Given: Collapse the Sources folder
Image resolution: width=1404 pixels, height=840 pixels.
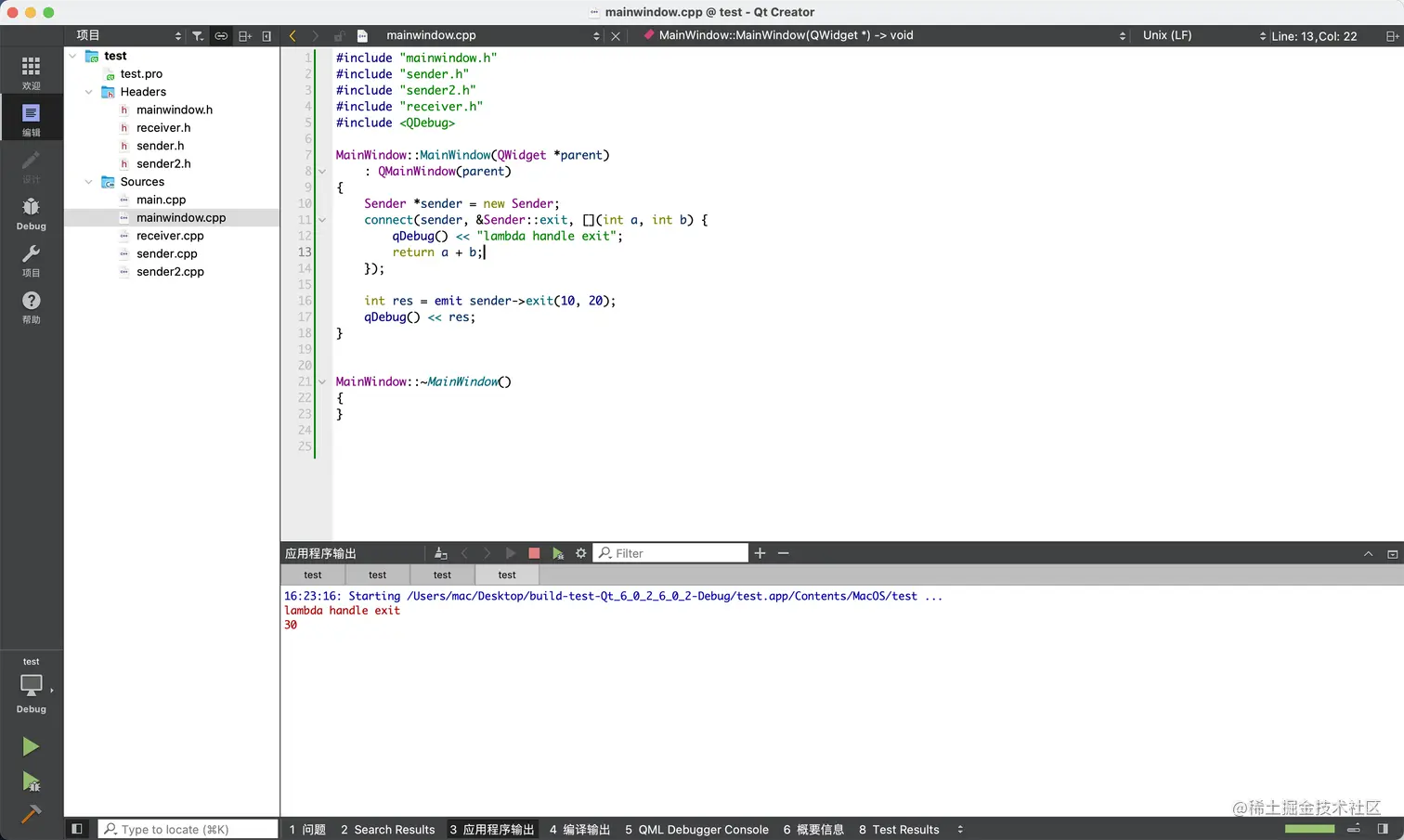Looking at the screenshot, I should 89,182.
